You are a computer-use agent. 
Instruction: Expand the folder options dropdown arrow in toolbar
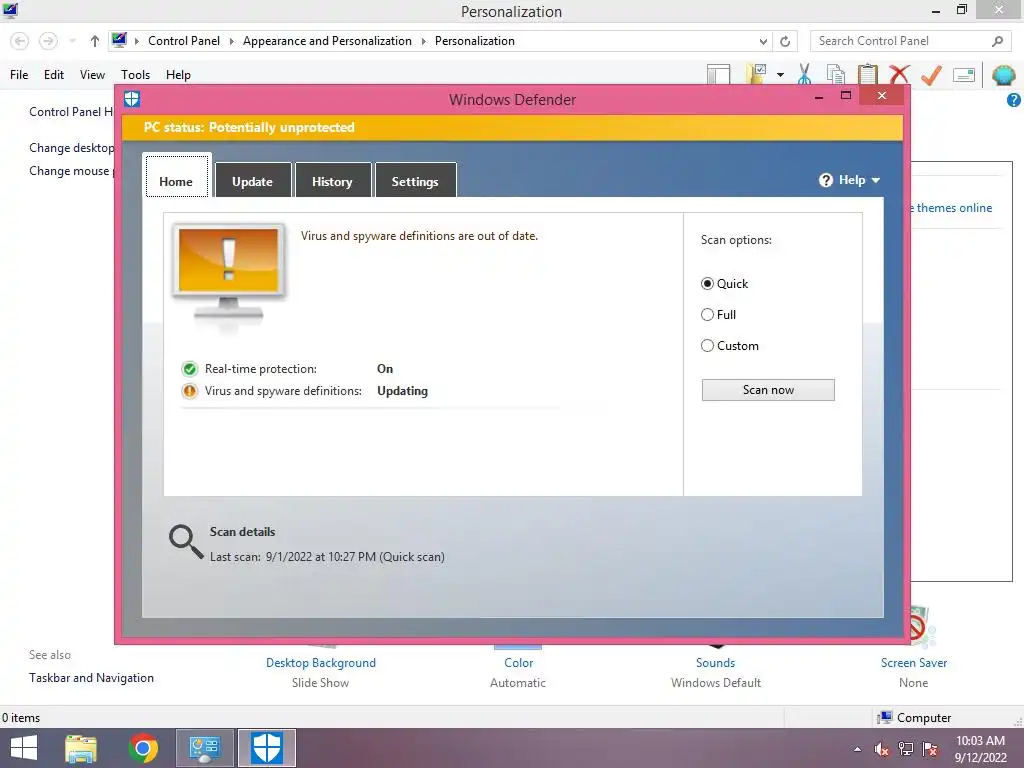pos(780,75)
